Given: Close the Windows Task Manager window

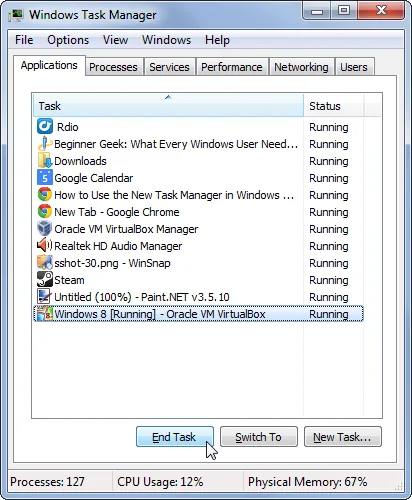Looking at the screenshot, I should [x=381, y=11].
